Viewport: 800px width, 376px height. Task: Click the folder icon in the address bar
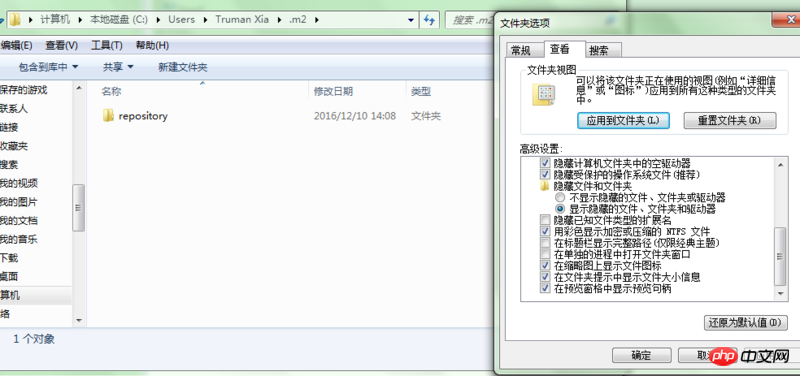coord(15,20)
